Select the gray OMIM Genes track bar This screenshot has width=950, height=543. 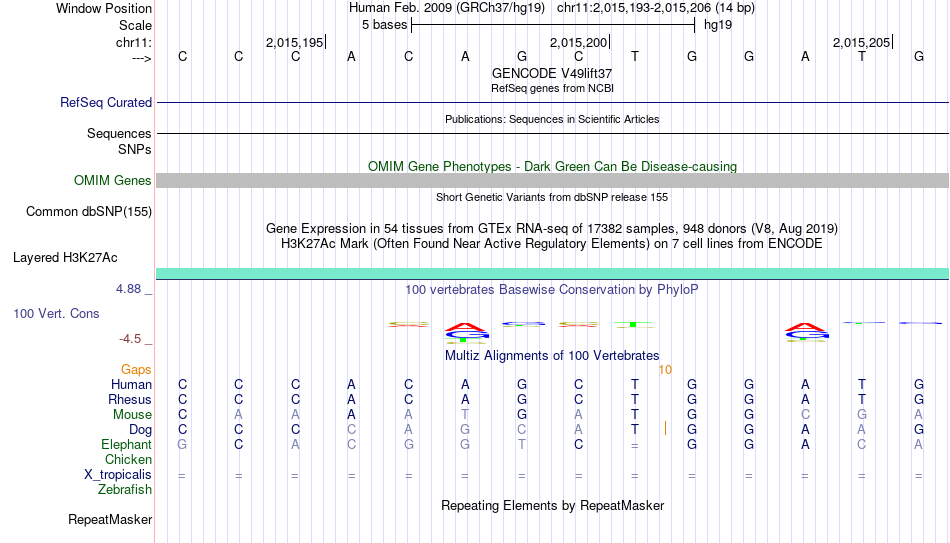tap(553, 181)
